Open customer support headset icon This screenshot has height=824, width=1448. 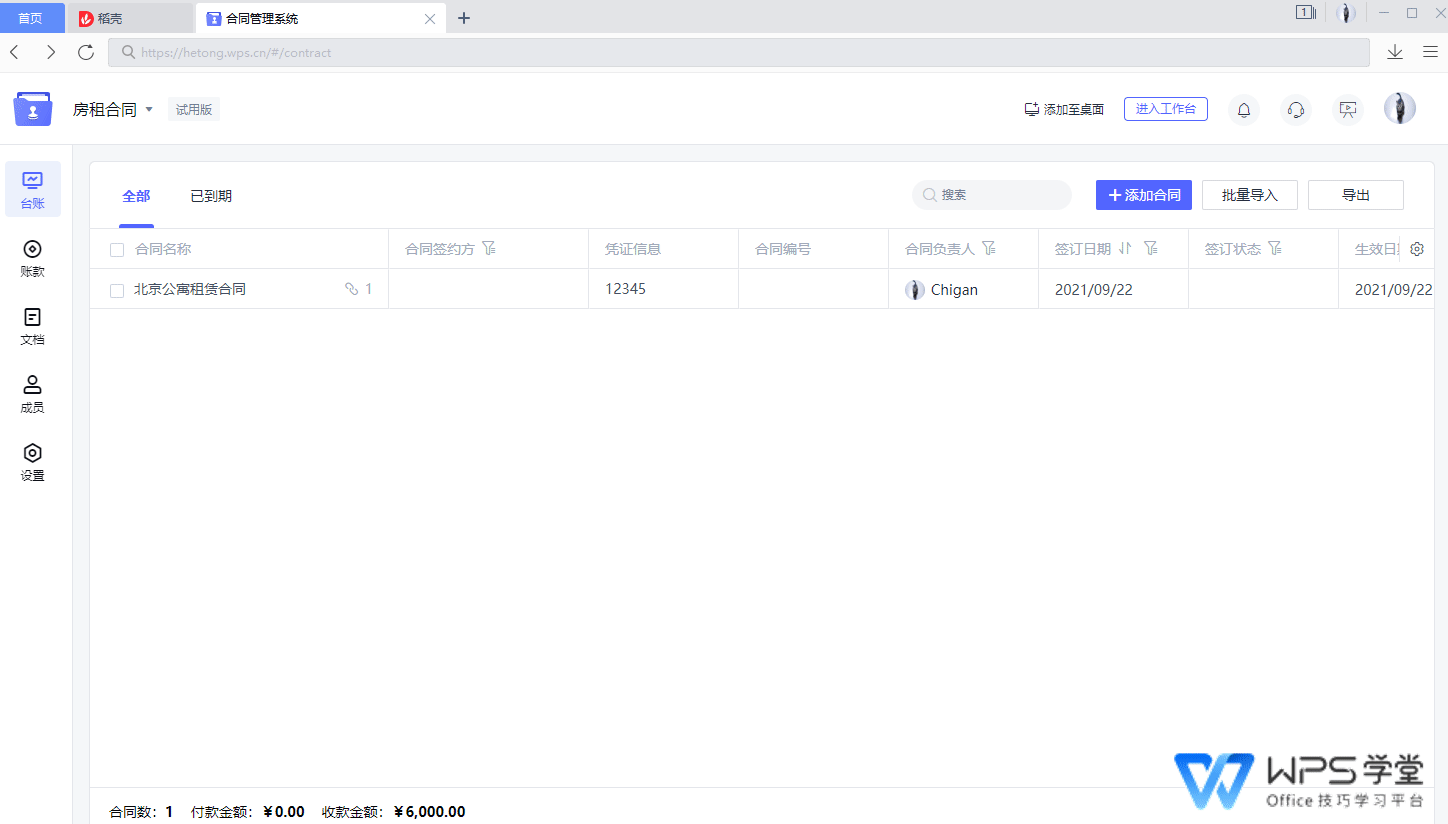click(x=1296, y=109)
